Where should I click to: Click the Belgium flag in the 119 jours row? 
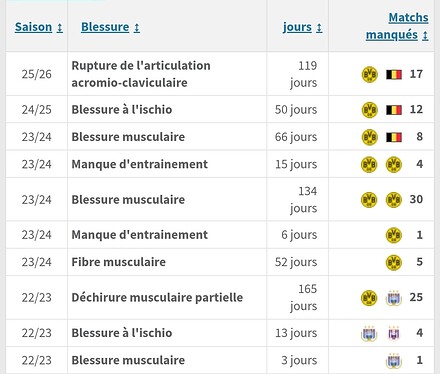point(394,74)
